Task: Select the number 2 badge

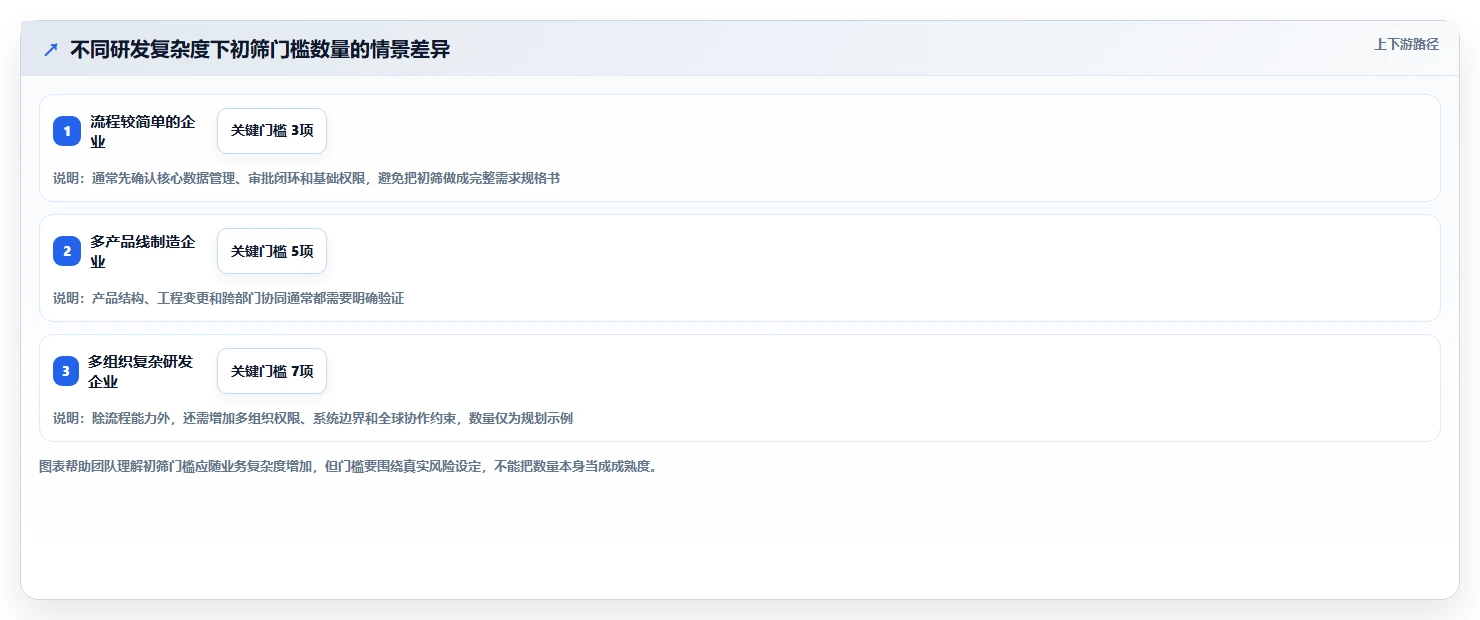Action: tap(67, 251)
